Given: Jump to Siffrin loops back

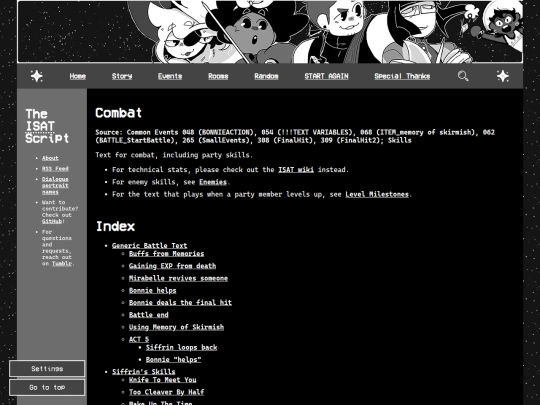Looking at the screenshot, I should pyautogui.click(x=181, y=347).
